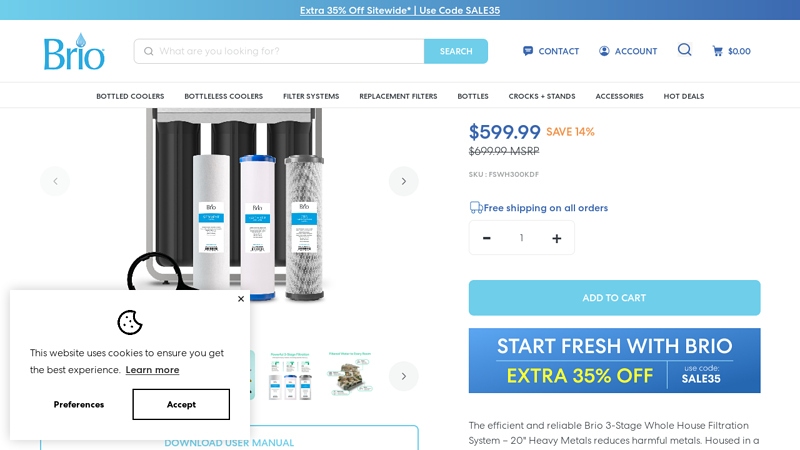The height and width of the screenshot is (450, 800).
Task: Close the cookie notice popup
Action: click(x=241, y=299)
